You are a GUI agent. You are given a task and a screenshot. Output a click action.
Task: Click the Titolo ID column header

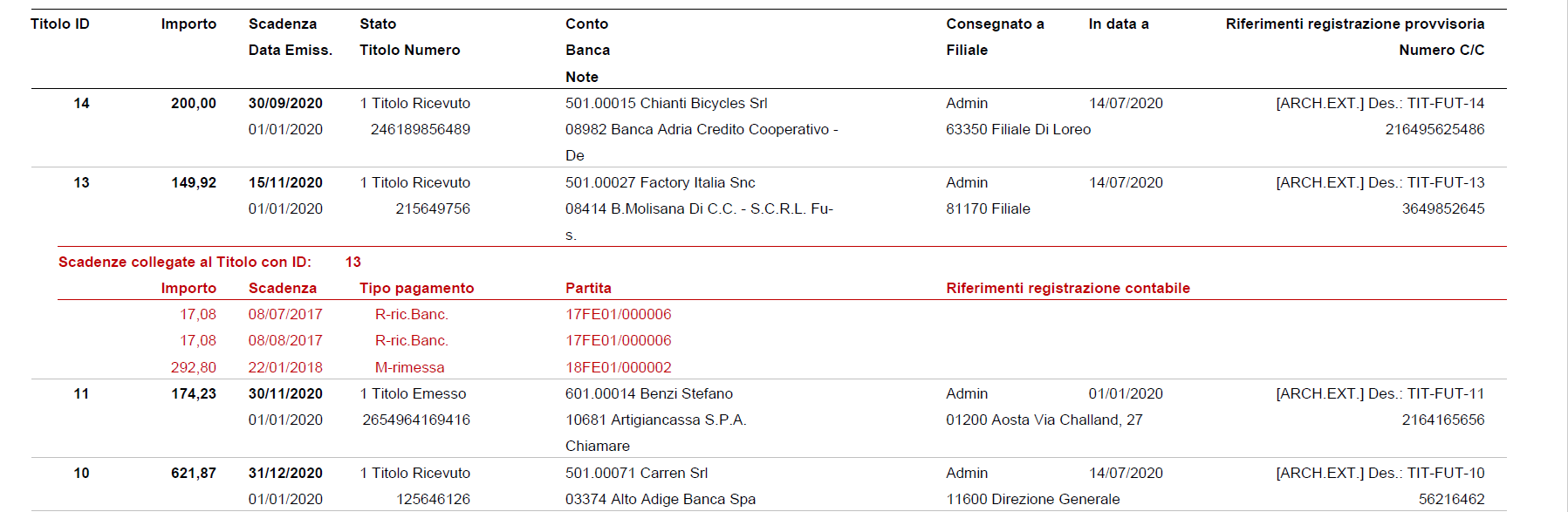59,24
